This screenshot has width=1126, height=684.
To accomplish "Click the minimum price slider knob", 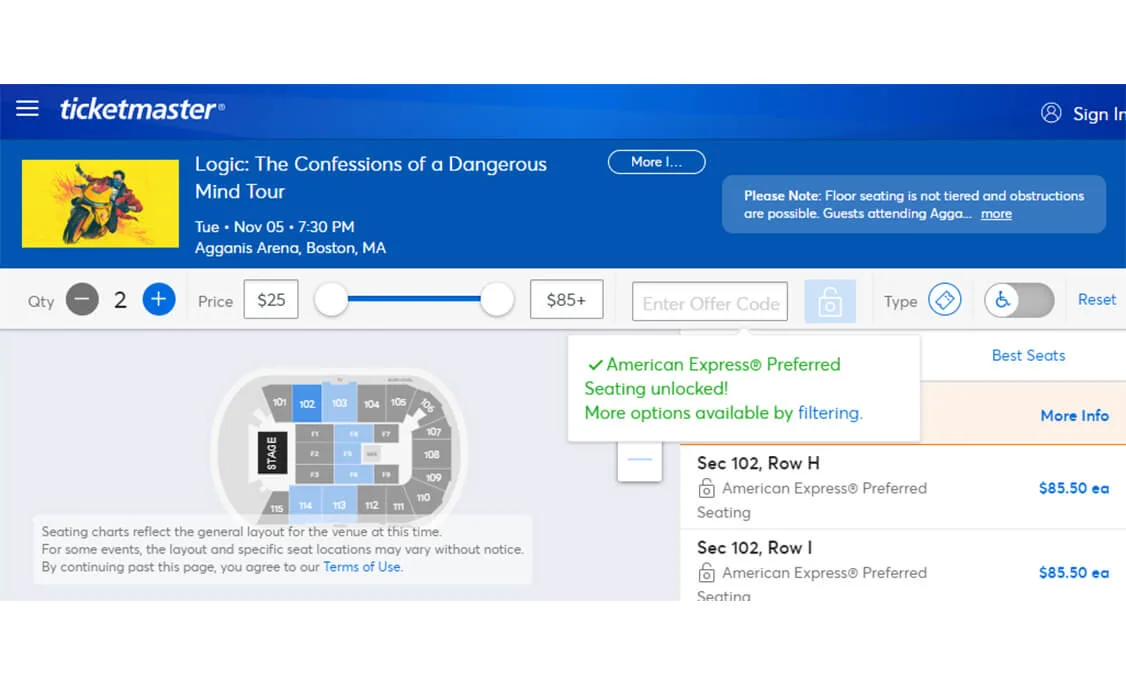I will [x=331, y=300].
